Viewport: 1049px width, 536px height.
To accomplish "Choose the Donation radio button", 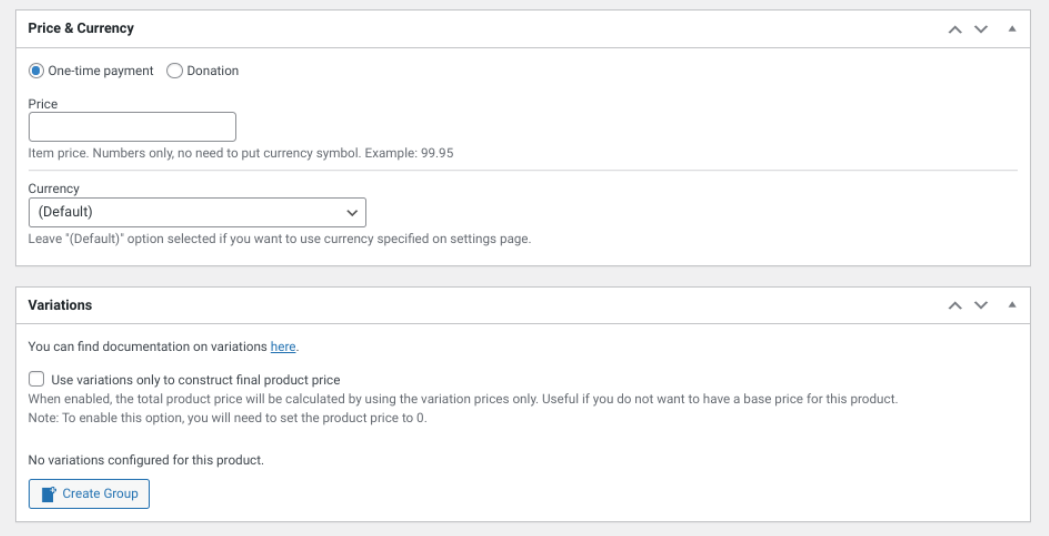I will tap(175, 71).
